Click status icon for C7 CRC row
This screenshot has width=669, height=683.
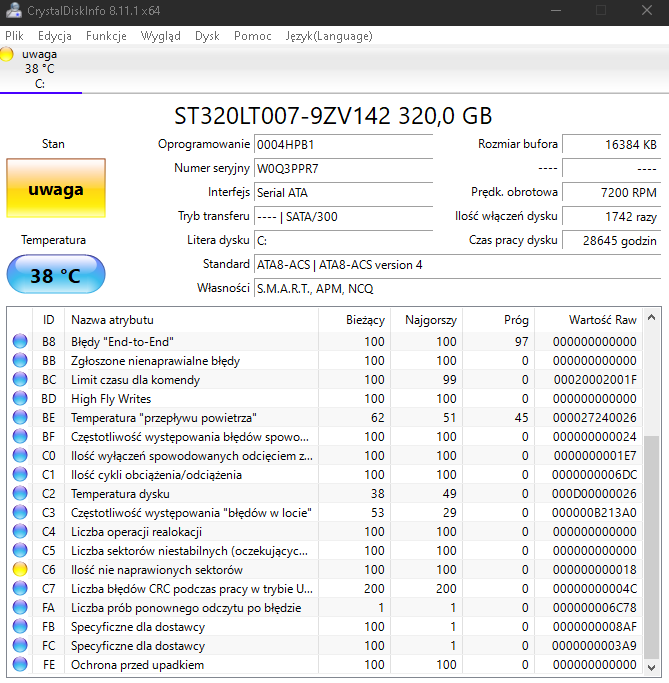tap(20, 588)
